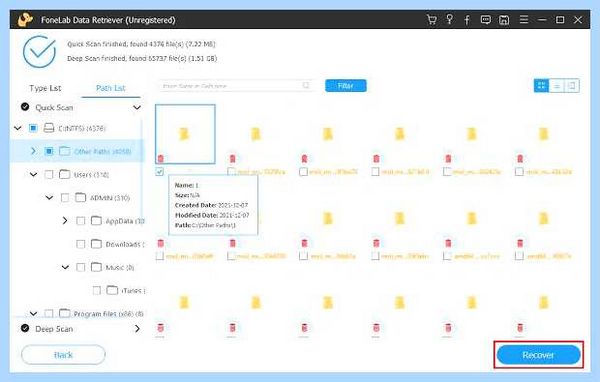
Task: Click 'Quick Scan finished' status text
Action: click(x=141, y=44)
